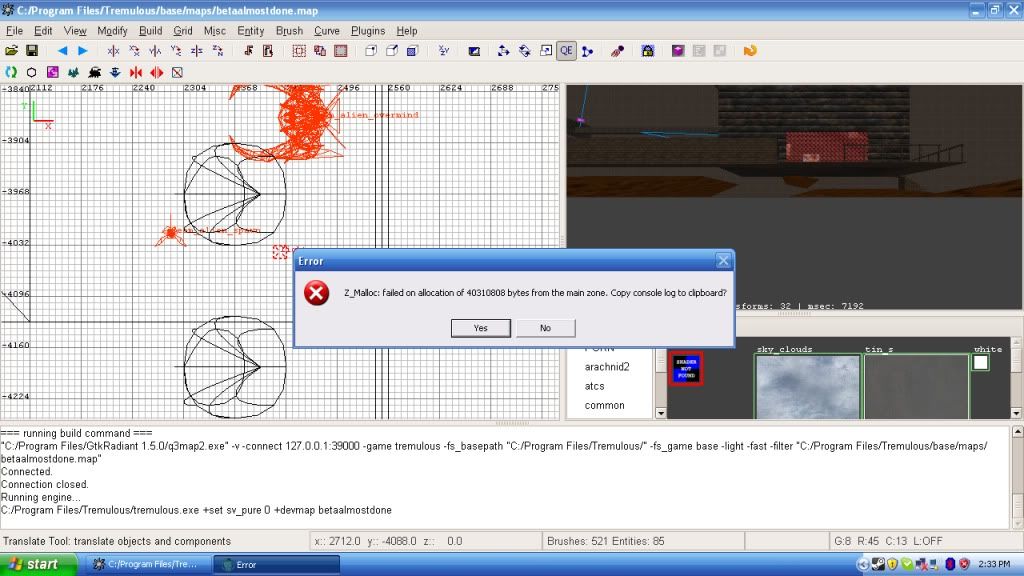Rotate selection around the X axis
Screen dimensions: 1024x576
point(134,51)
